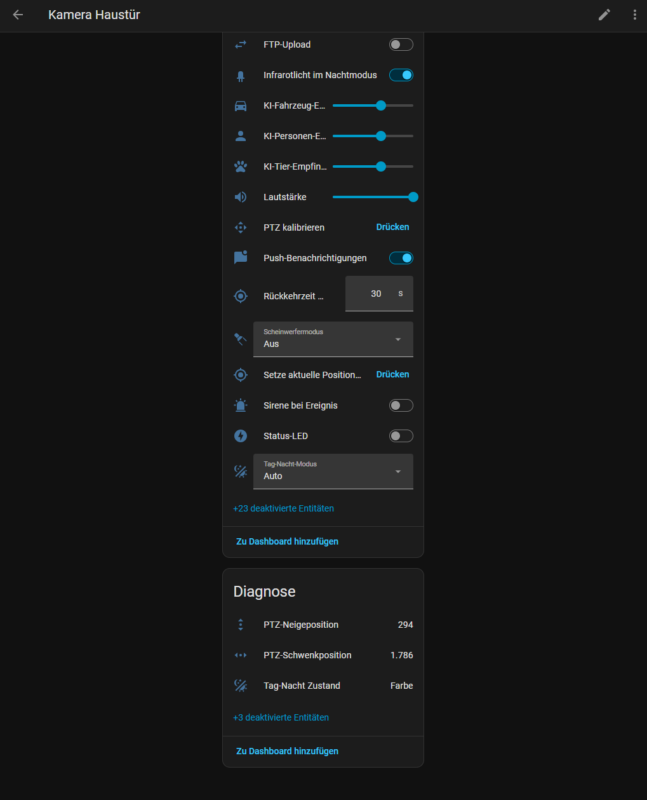Go back with the arrow icon
Viewport: 647px width, 800px height.
coord(18,15)
